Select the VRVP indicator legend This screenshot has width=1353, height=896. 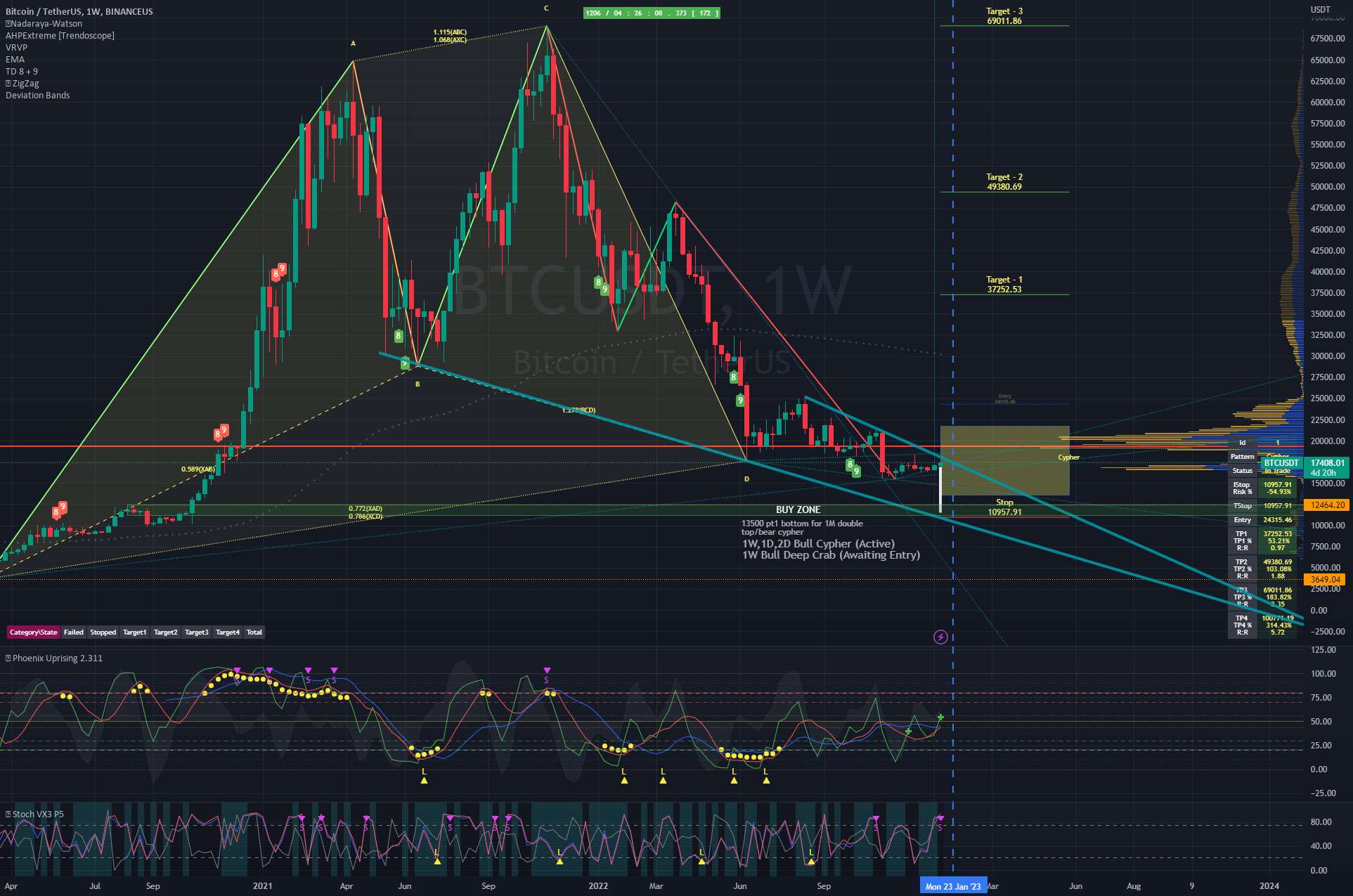16,48
